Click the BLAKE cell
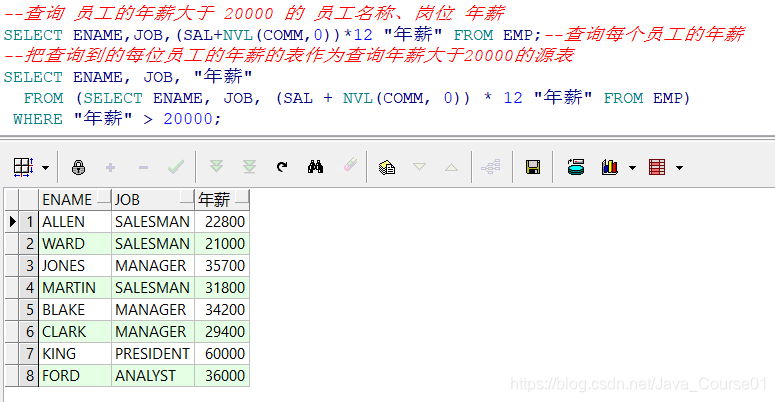This screenshot has height=402, width=775. (75, 310)
